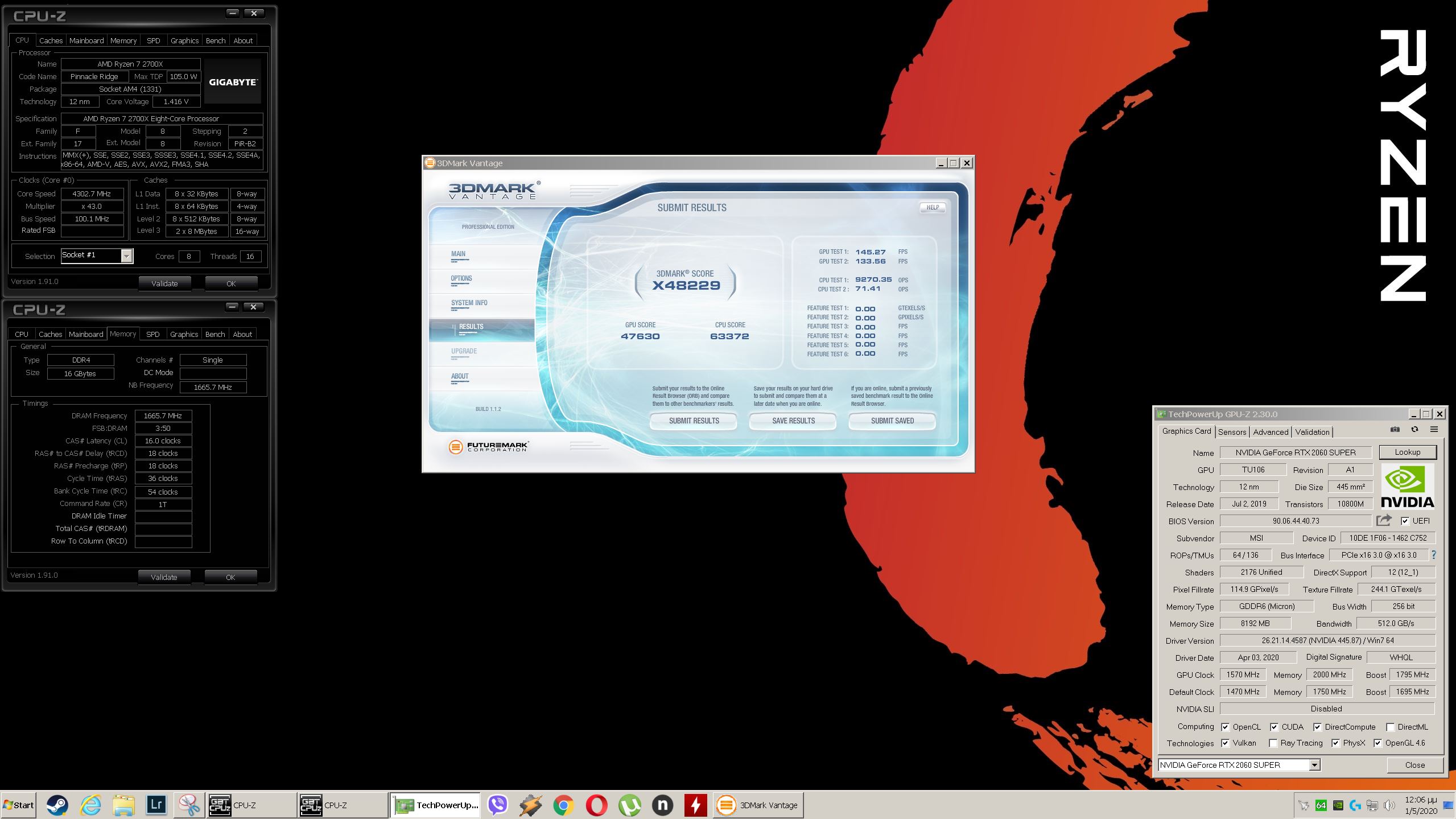Share the BIOS via the export arrow icon
1456x819 pixels.
[x=1384, y=520]
